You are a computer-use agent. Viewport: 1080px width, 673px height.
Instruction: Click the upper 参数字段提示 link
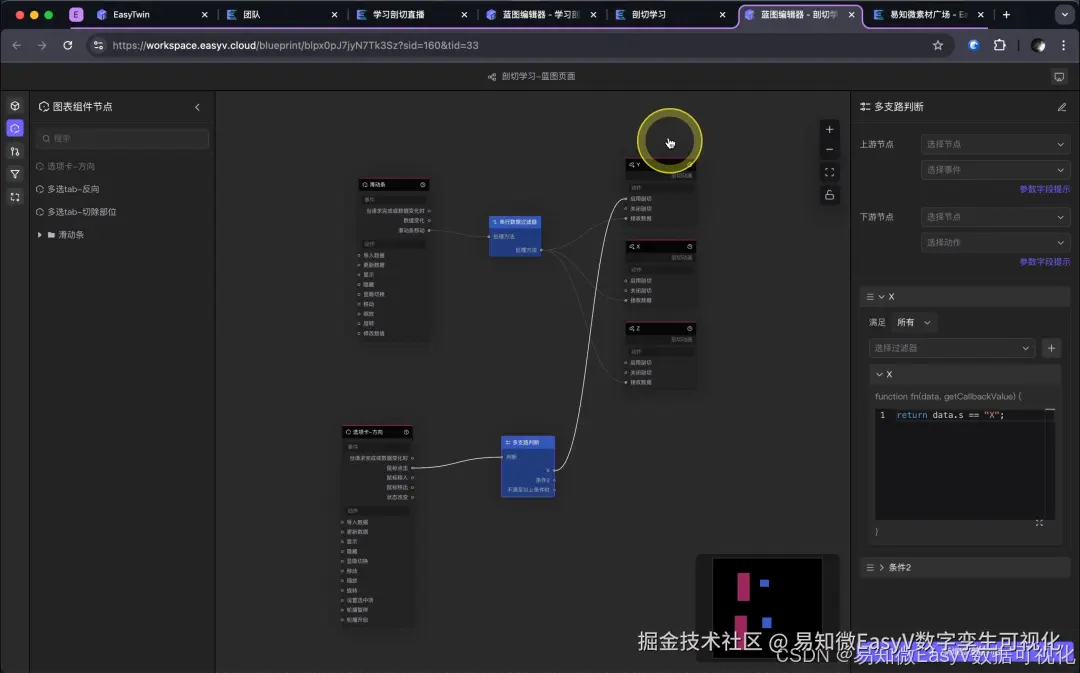click(1044, 189)
